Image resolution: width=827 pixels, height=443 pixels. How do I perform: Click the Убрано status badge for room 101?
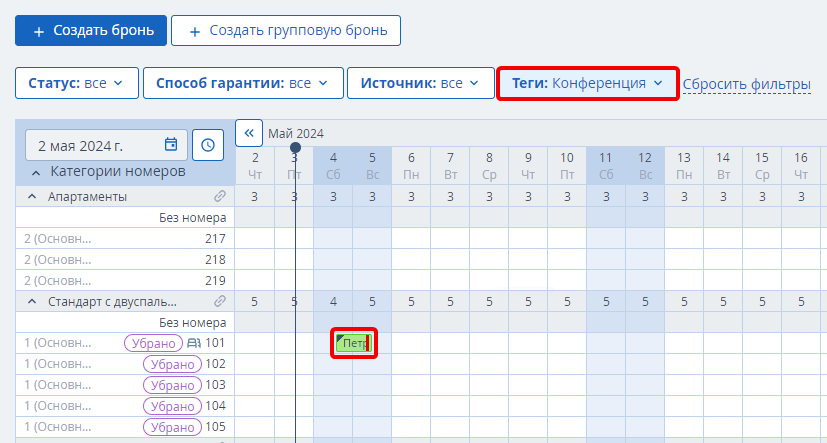pyautogui.click(x=153, y=343)
